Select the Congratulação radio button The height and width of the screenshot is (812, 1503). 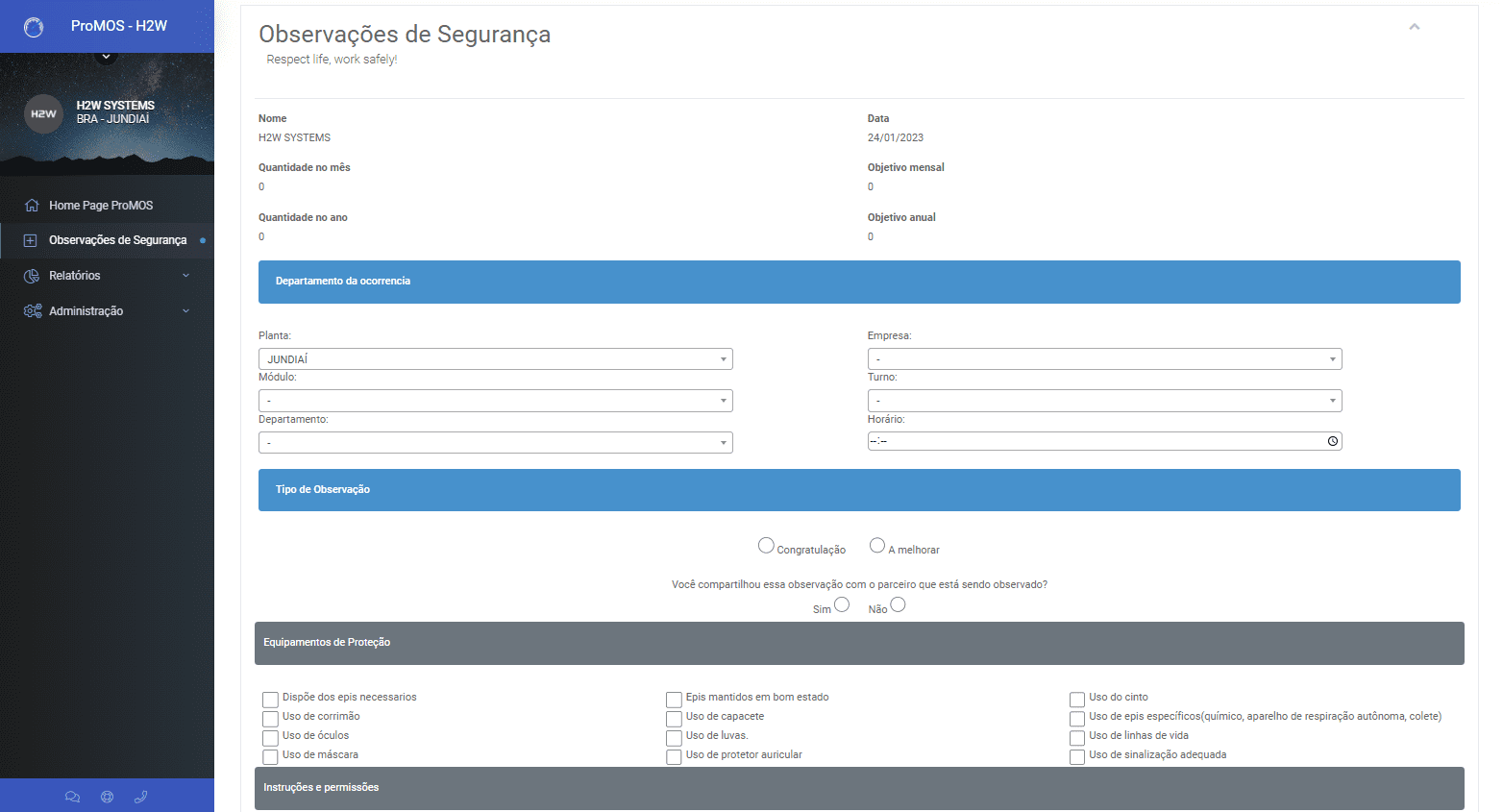(x=766, y=546)
